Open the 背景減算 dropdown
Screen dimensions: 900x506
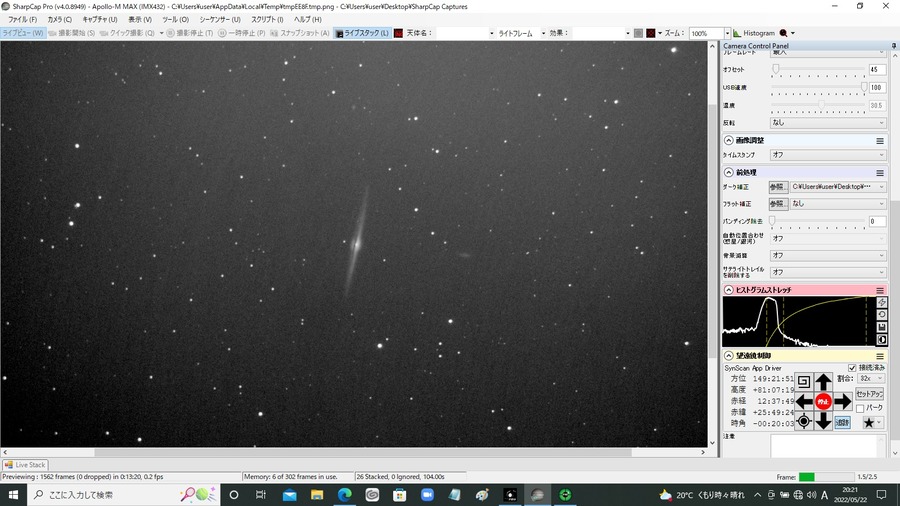click(828, 255)
